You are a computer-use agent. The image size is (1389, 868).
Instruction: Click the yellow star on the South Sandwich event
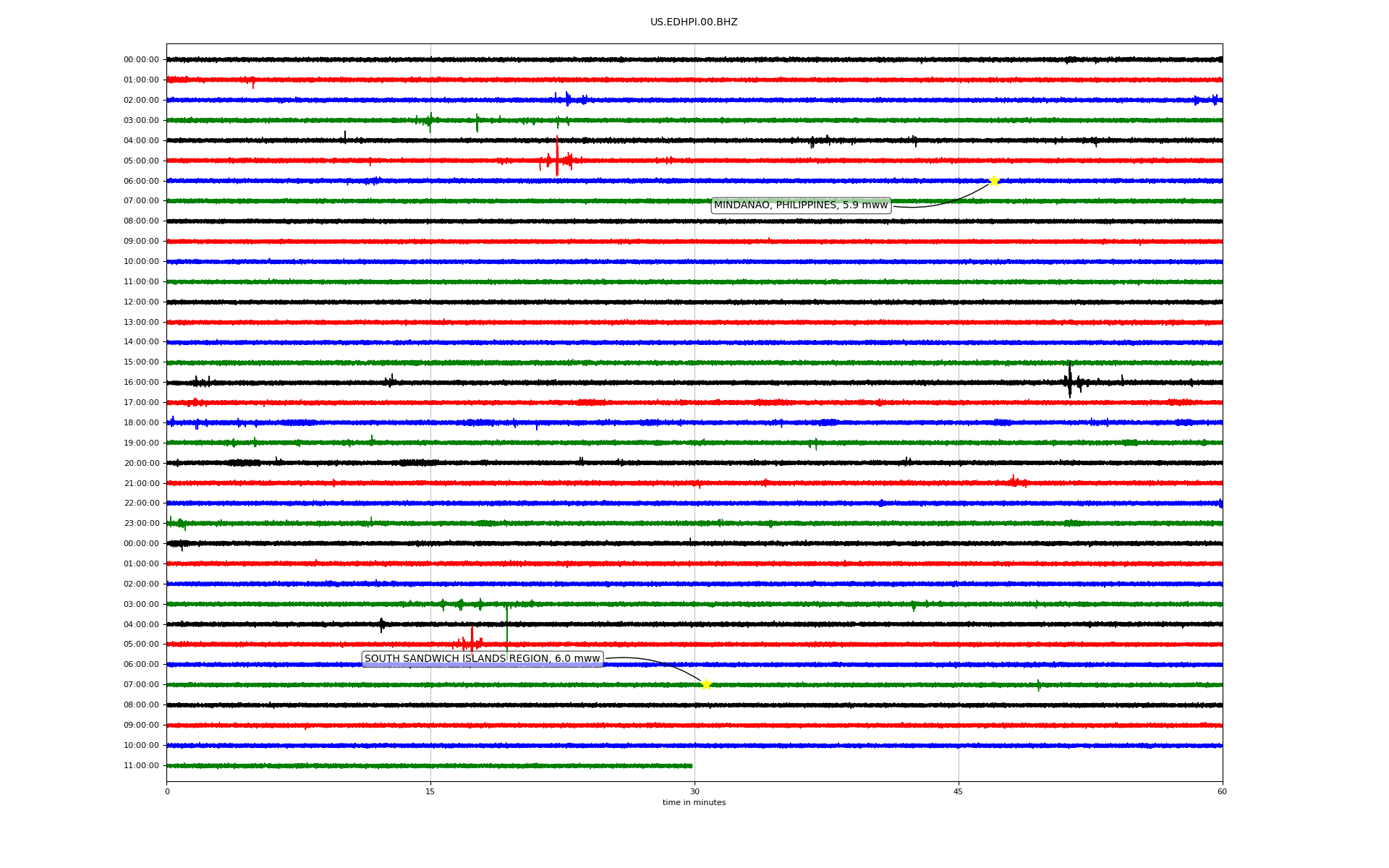706,684
